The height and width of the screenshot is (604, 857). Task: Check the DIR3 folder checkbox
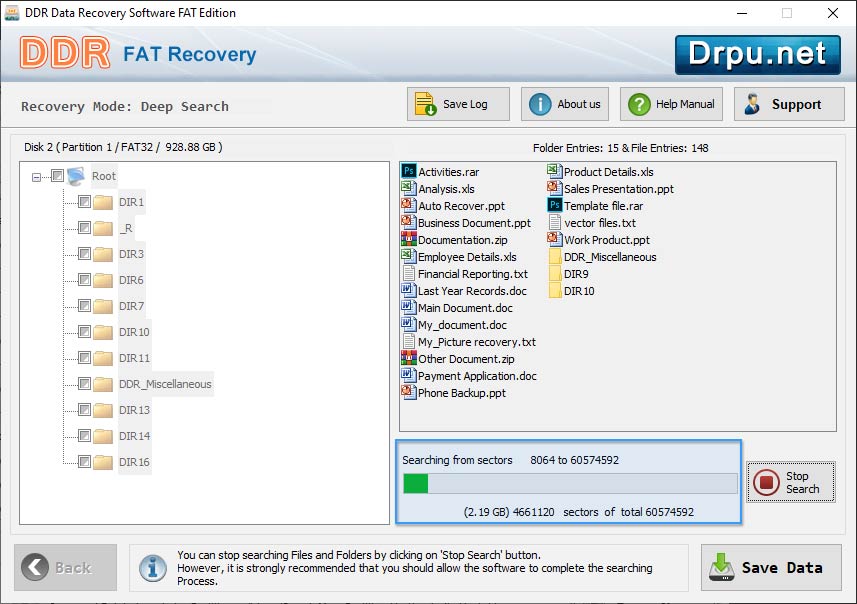pos(84,254)
